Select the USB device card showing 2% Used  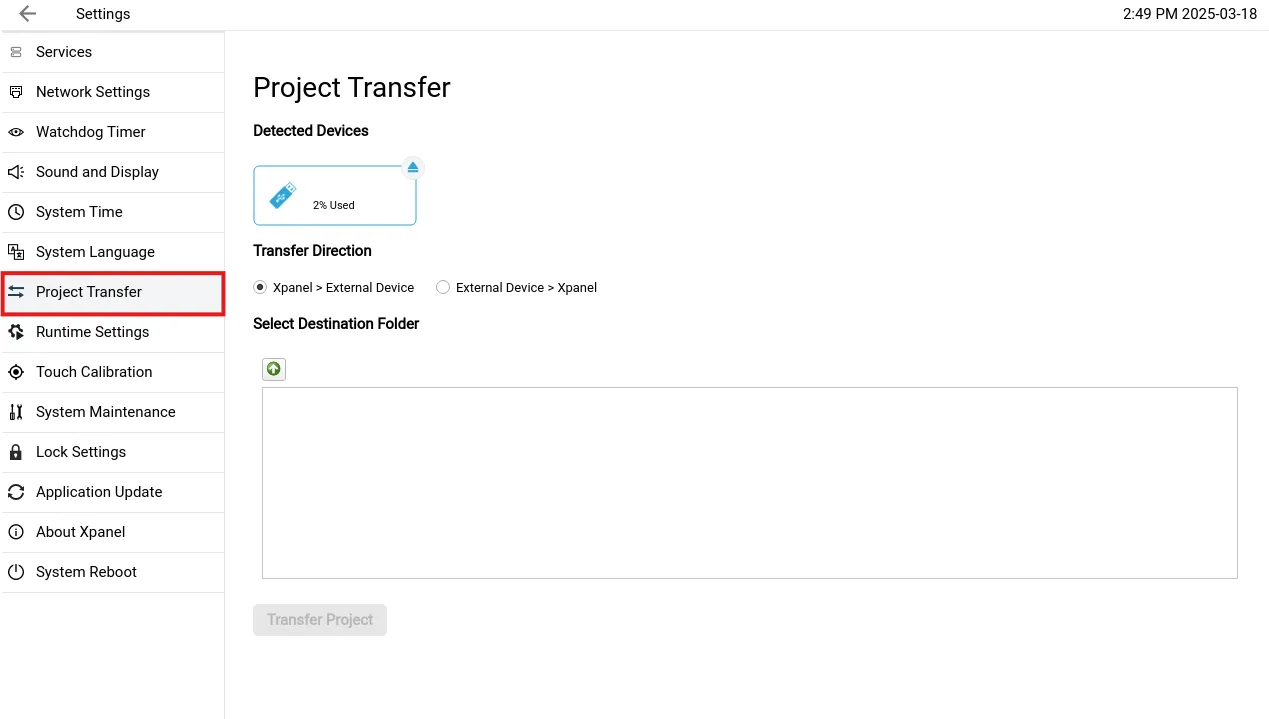pos(334,196)
